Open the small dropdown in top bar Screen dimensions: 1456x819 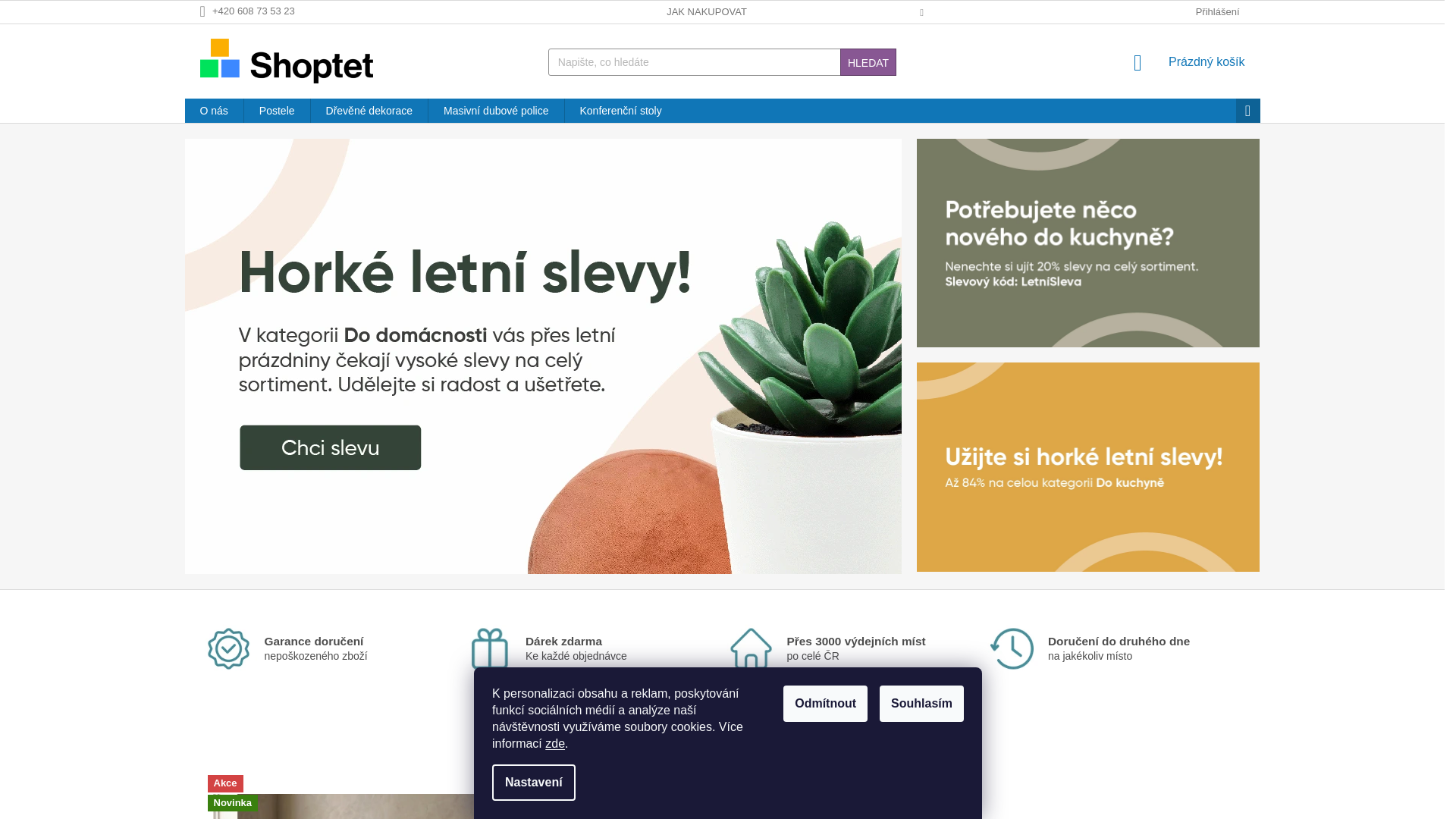[x=921, y=13]
